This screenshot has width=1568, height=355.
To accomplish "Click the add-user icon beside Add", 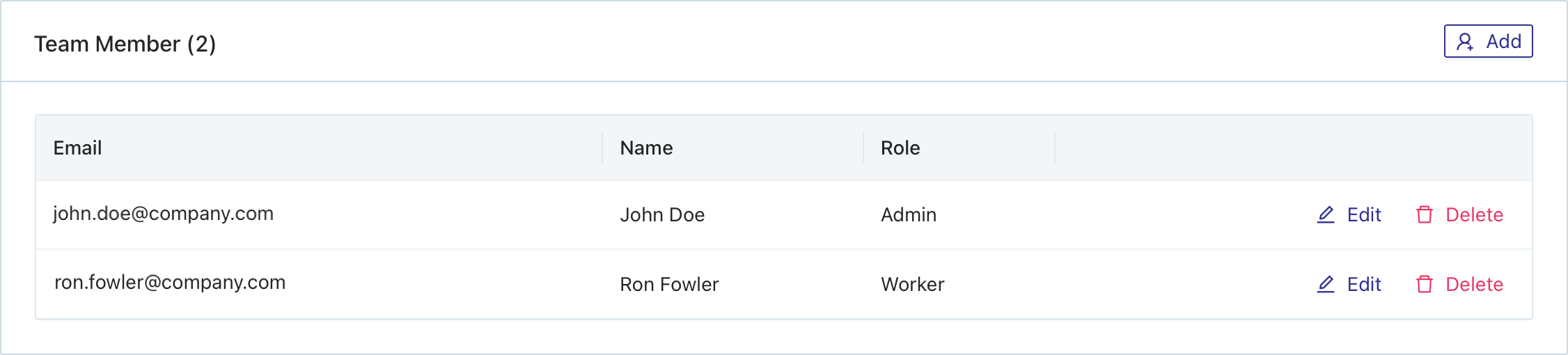I will [x=1465, y=42].
